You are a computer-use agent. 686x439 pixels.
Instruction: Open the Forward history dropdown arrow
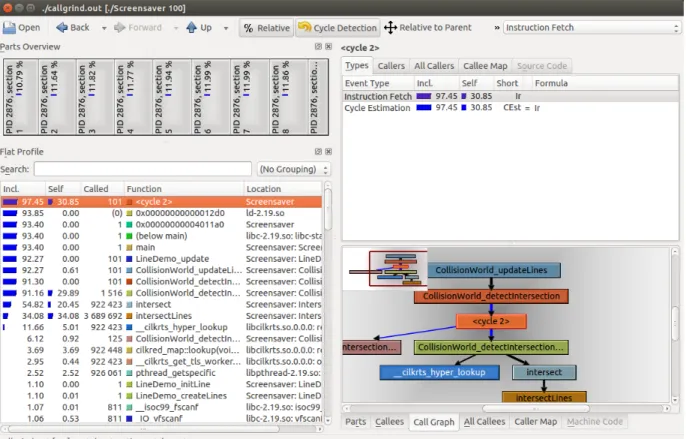click(x=175, y=28)
